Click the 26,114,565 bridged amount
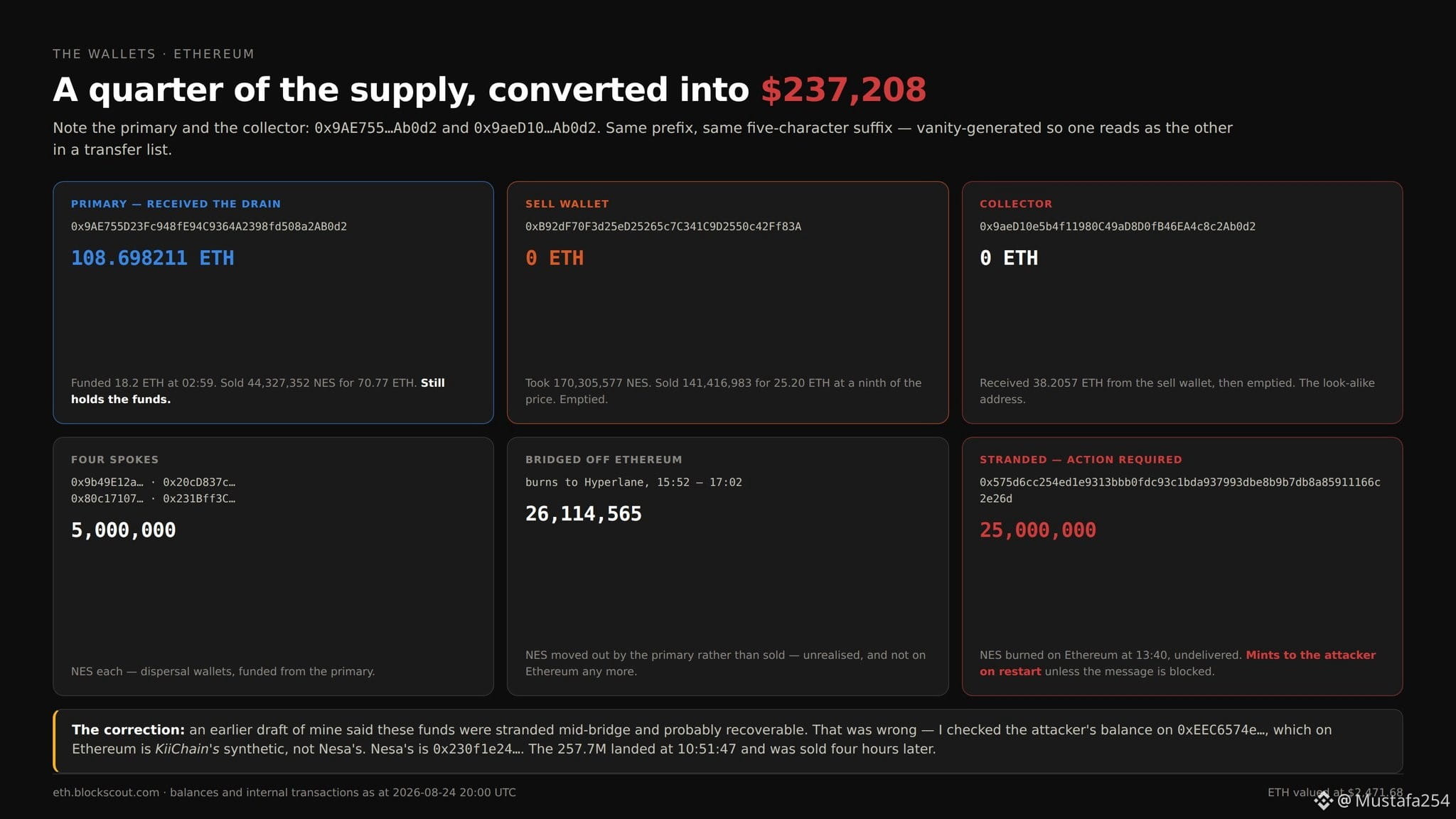1456x819 pixels. tap(583, 514)
